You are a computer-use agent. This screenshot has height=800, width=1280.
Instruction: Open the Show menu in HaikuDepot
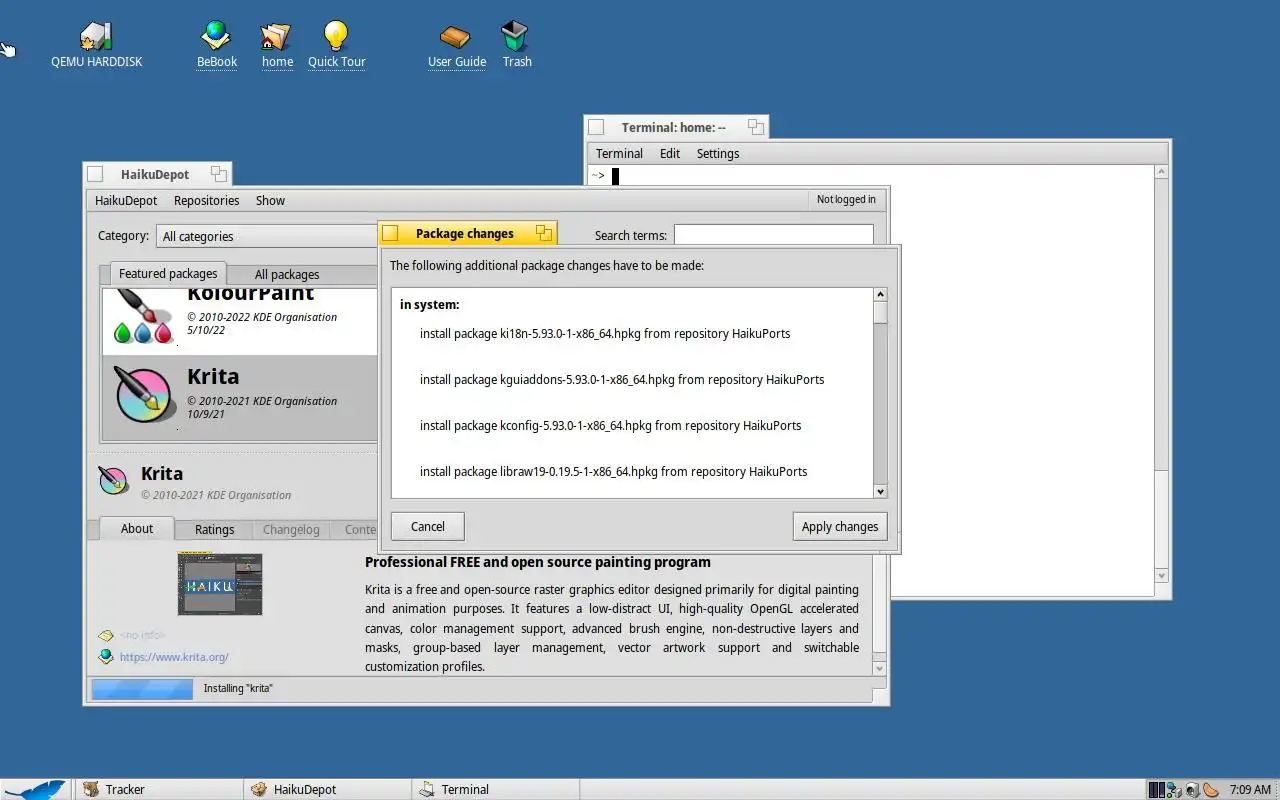coord(270,200)
